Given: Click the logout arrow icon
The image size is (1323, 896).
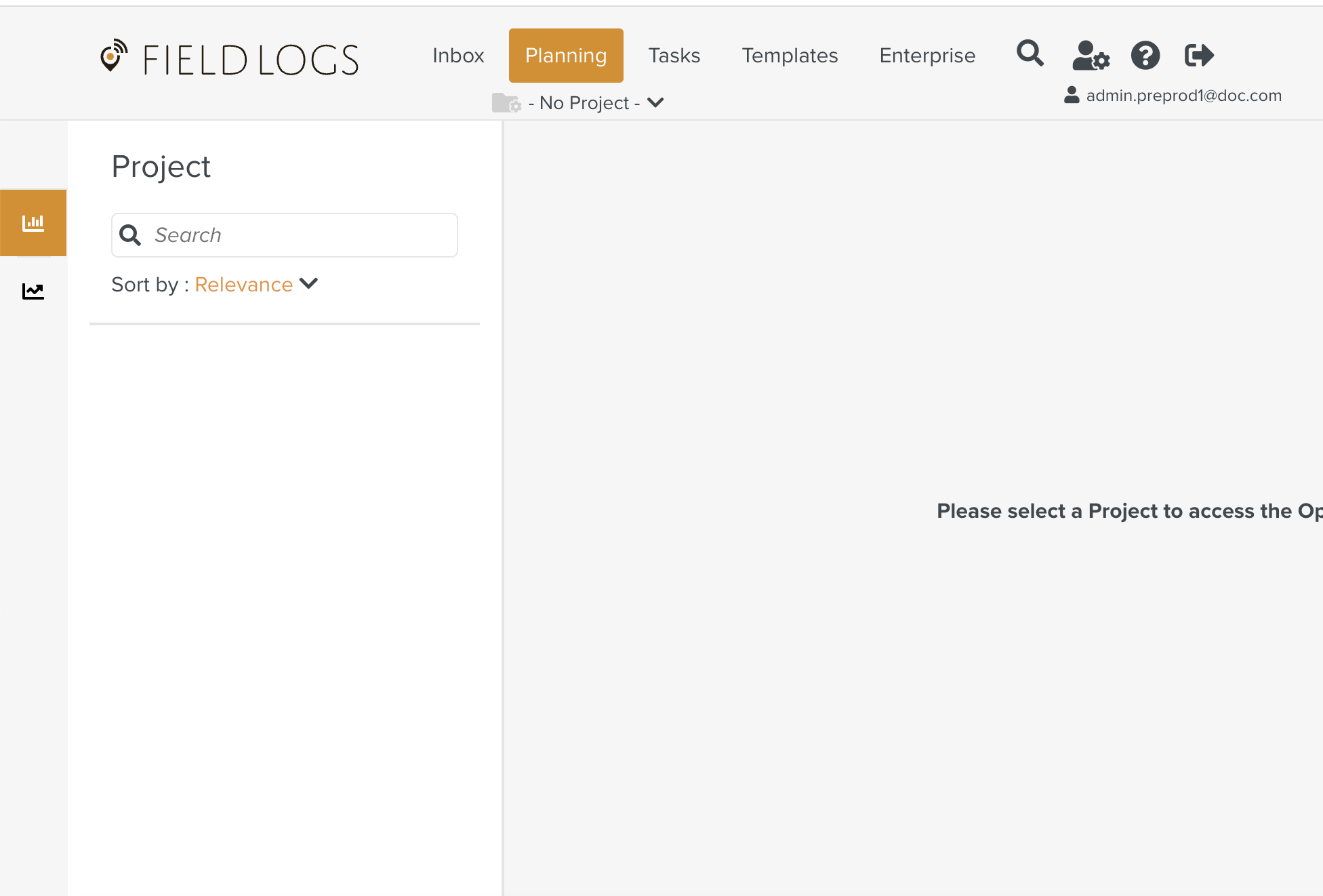Looking at the screenshot, I should 1198,55.
